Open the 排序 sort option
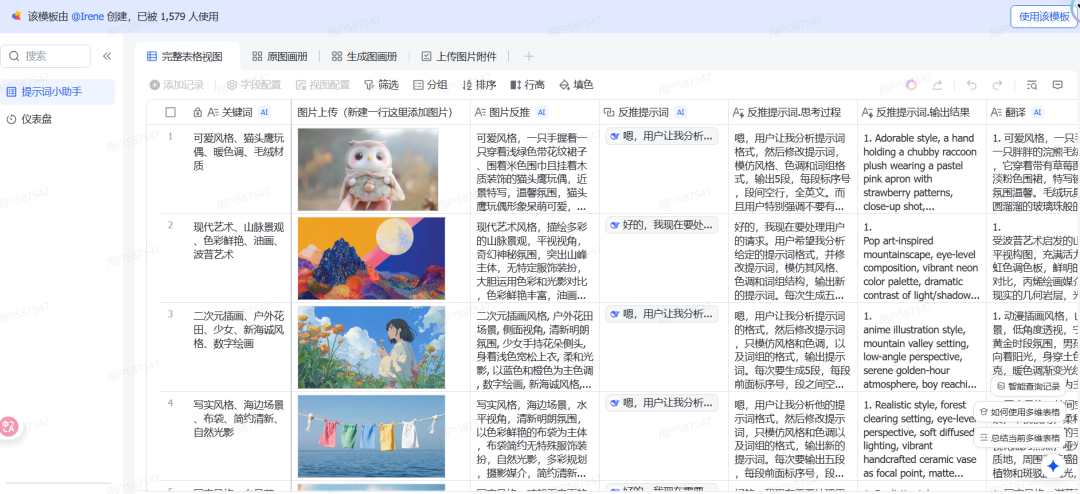This screenshot has height=494, width=1080. [x=479, y=85]
